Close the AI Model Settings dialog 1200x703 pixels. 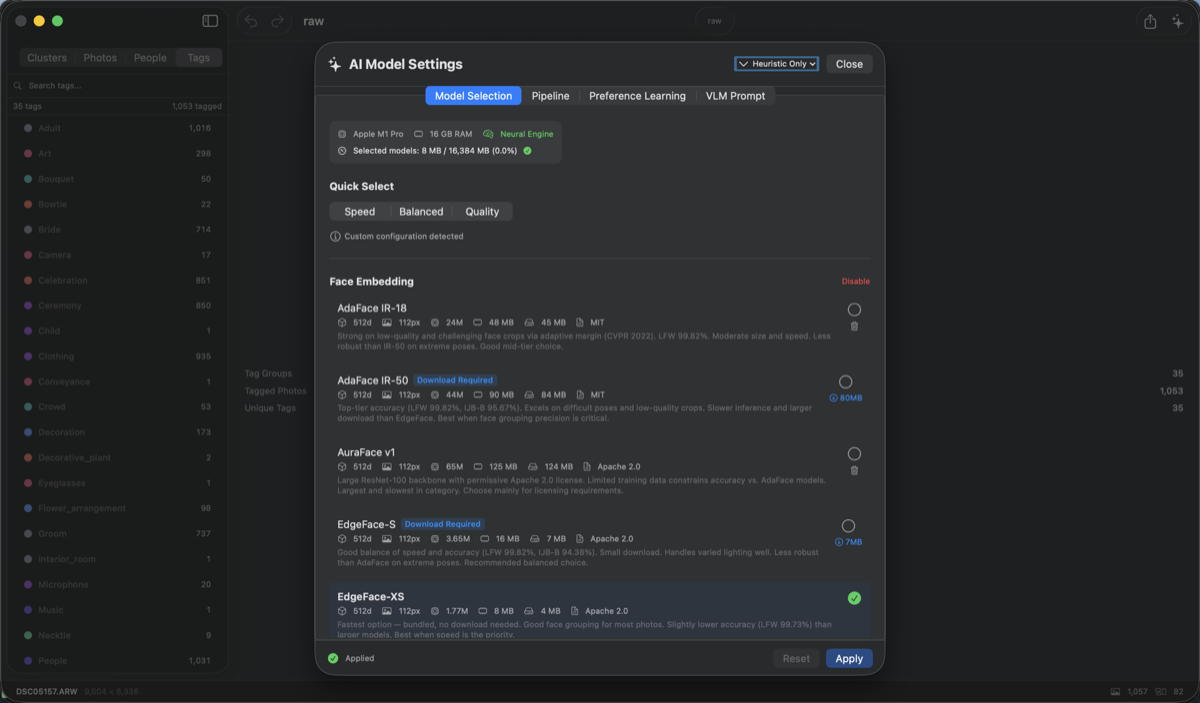pyautogui.click(x=849, y=64)
